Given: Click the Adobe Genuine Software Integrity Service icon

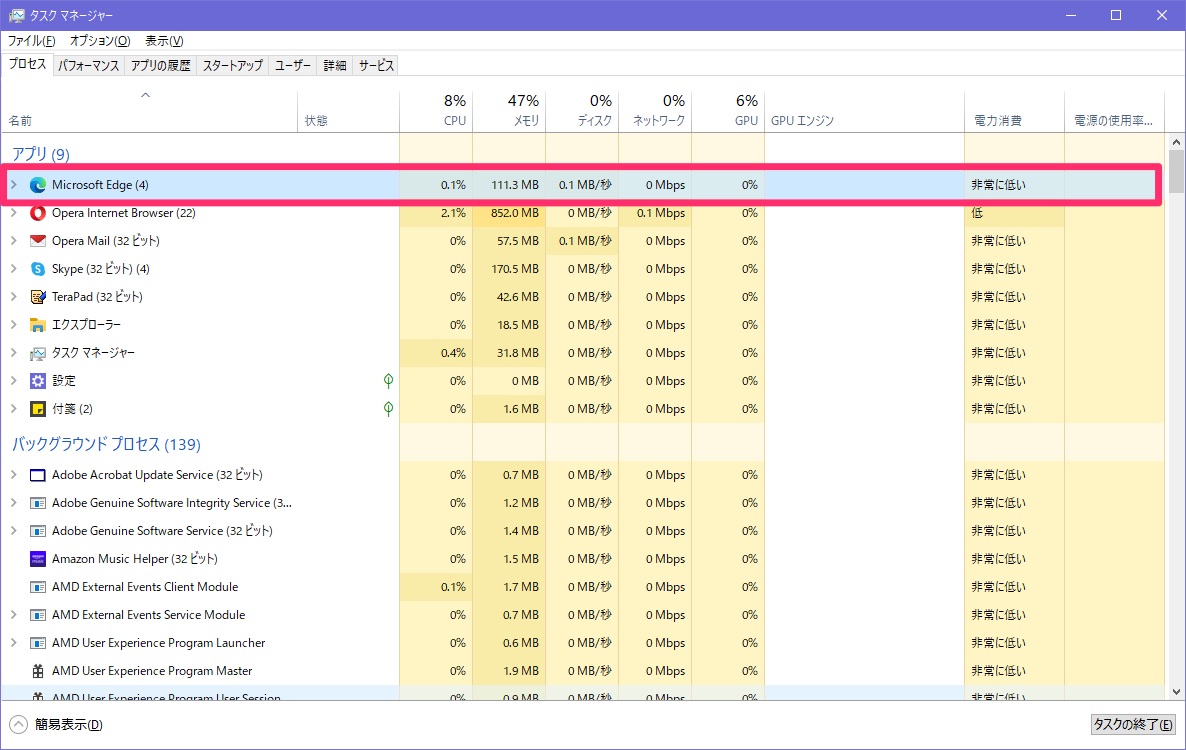Looking at the screenshot, I should [x=38, y=503].
